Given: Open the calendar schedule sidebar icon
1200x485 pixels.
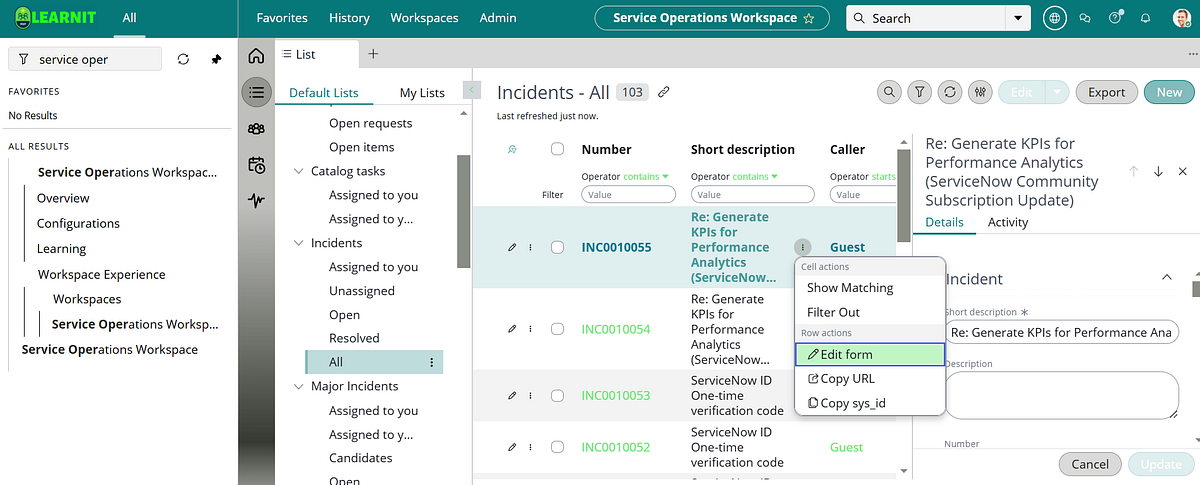Looking at the screenshot, I should tap(257, 165).
